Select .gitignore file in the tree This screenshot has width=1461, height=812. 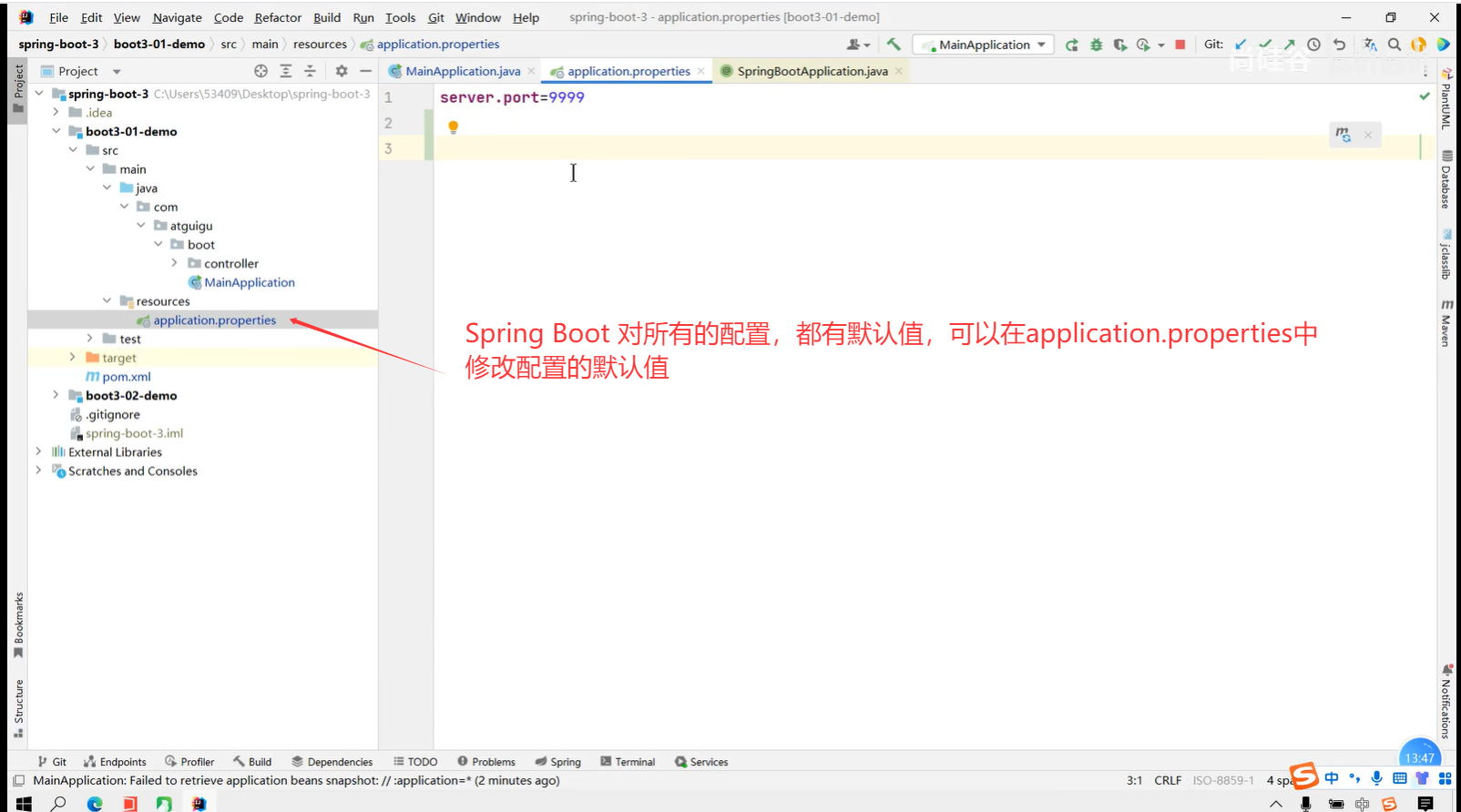click(113, 414)
